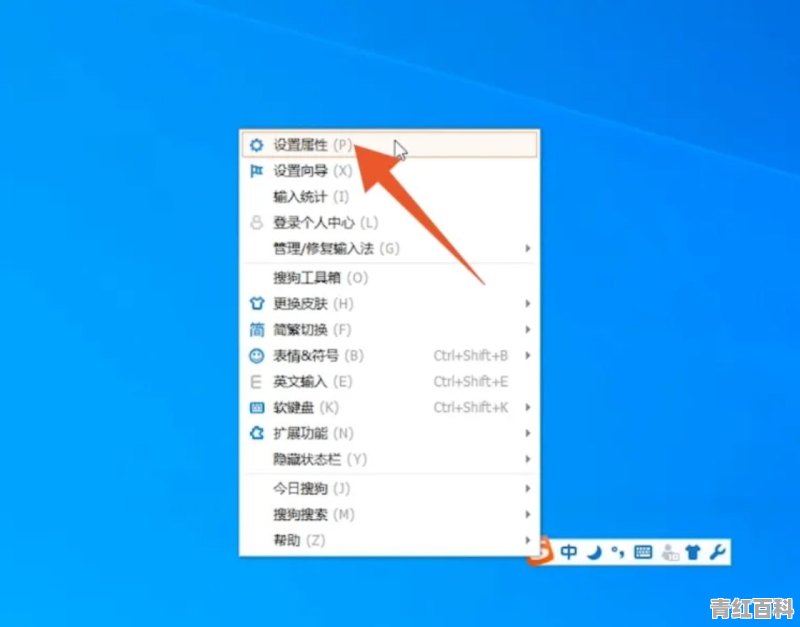
Task: Click the E icon beside 英文输入
Action: pyautogui.click(x=256, y=382)
